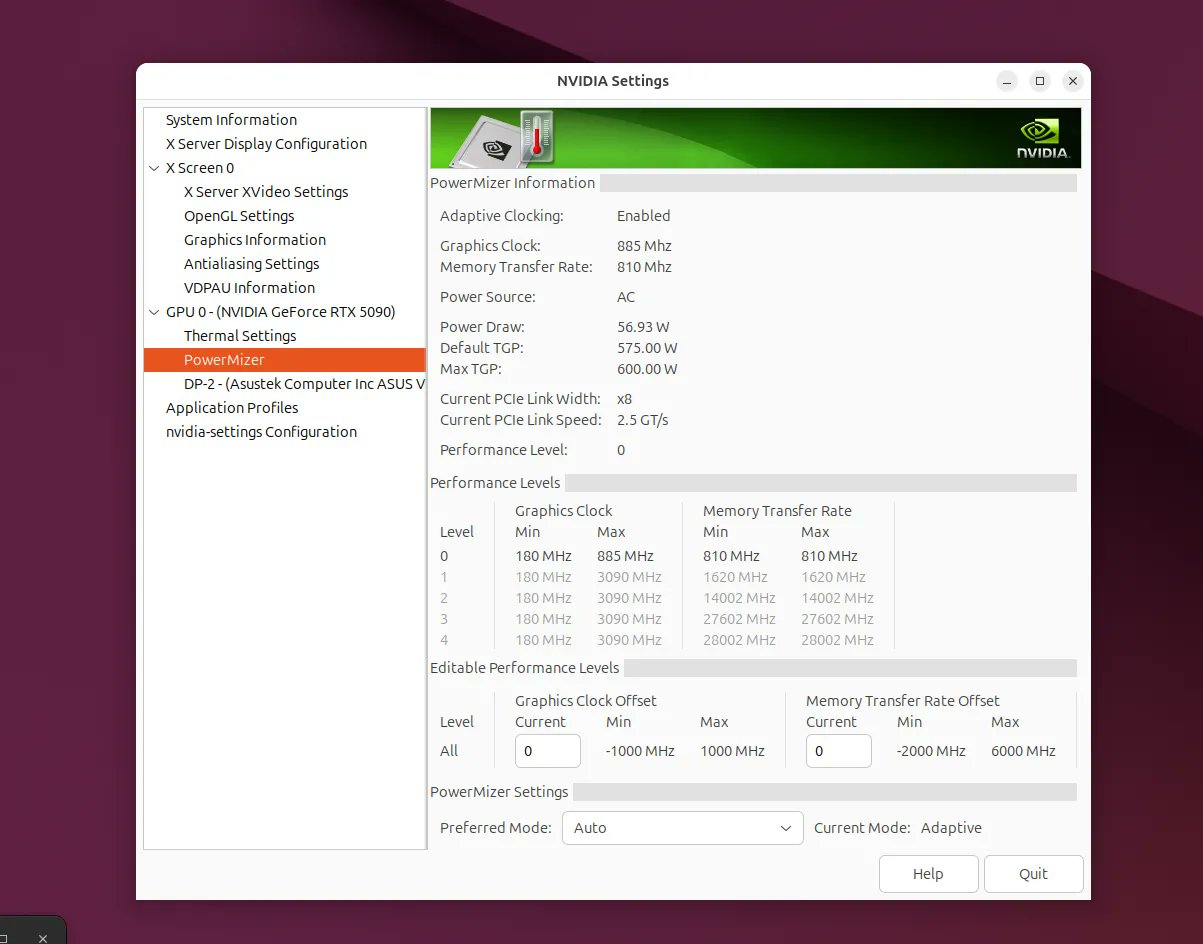
Task: Select OpenGL Settings in sidebar
Action: point(238,215)
